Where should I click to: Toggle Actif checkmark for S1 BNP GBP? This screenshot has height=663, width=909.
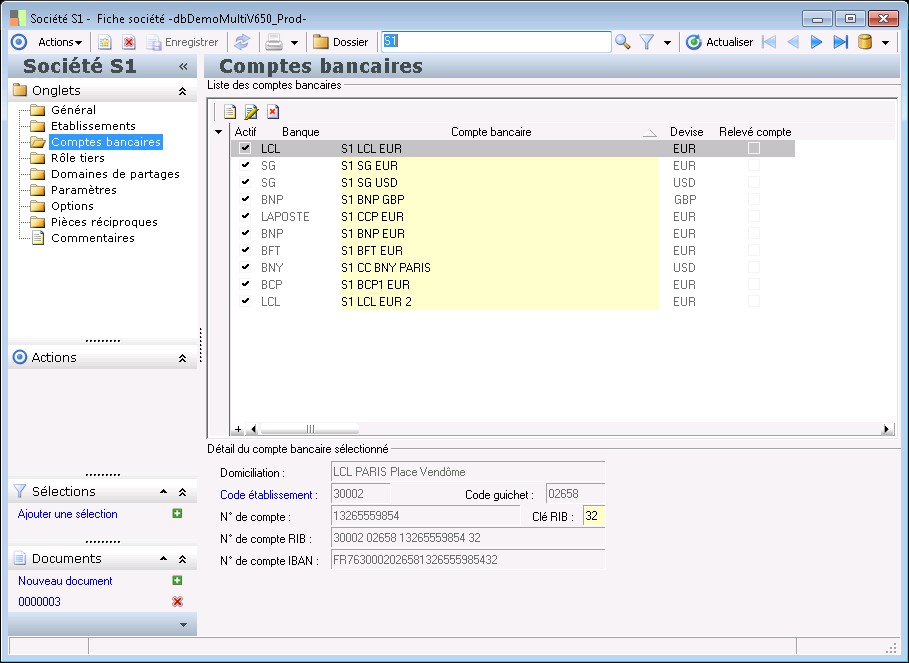pos(245,199)
